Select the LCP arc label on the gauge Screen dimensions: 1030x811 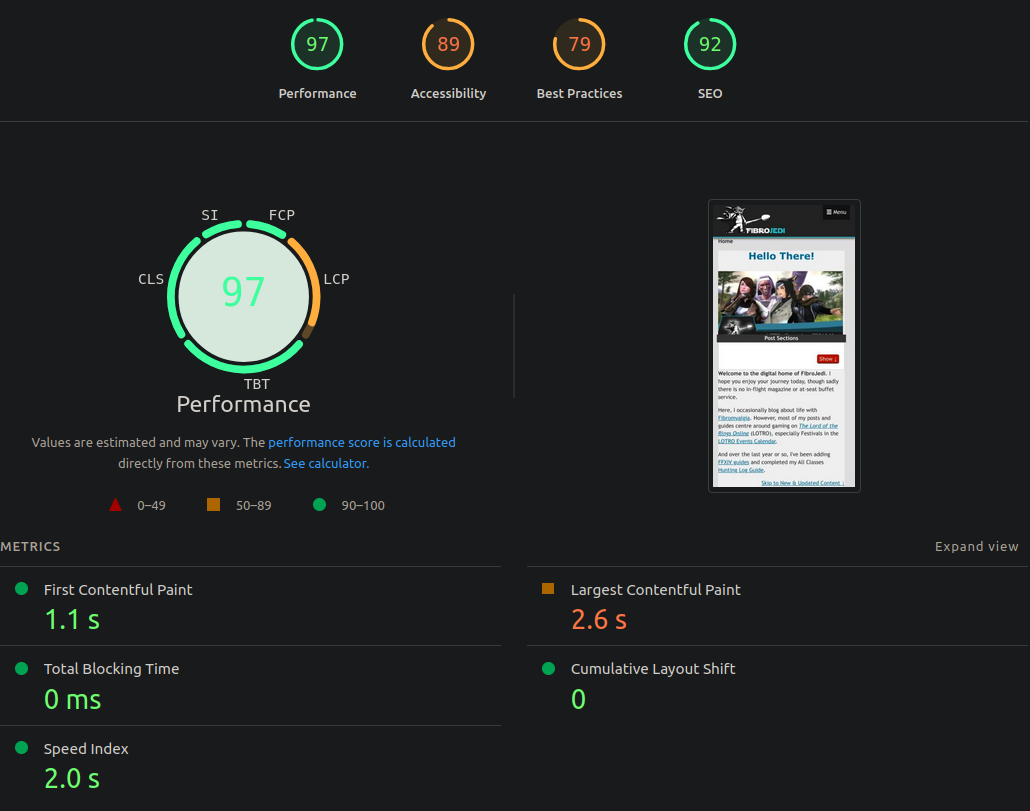click(x=336, y=279)
